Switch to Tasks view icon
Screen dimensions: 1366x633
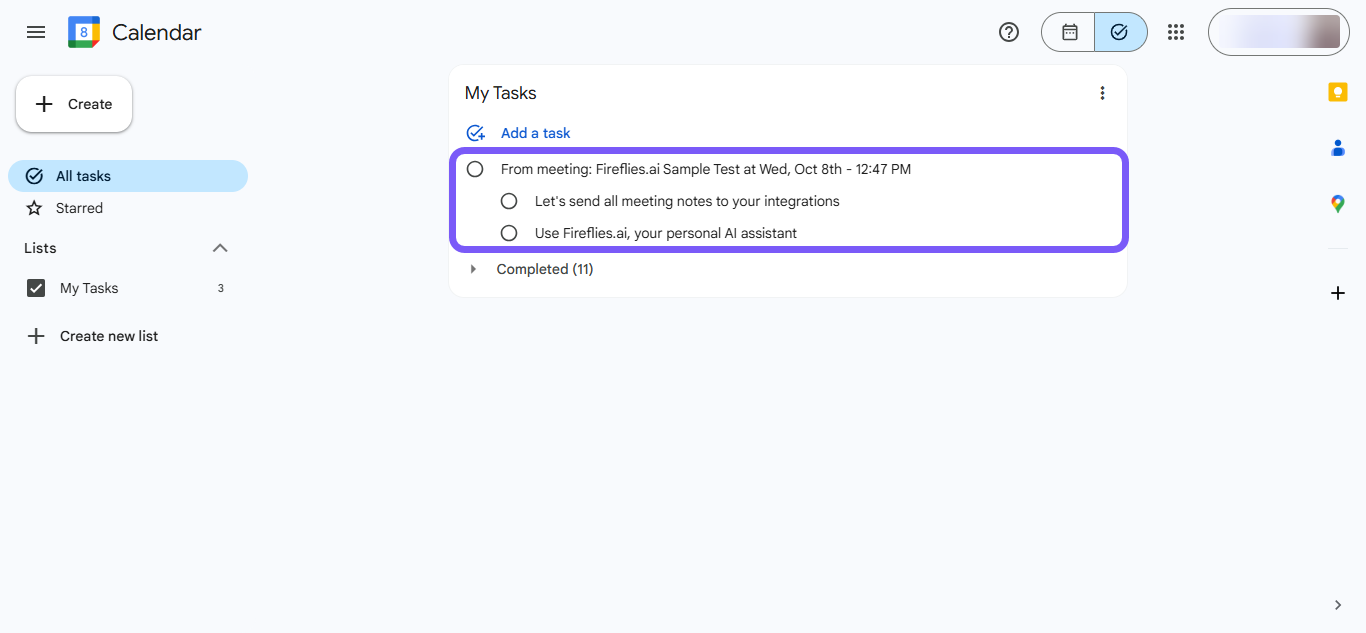click(x=1120, y=32)
